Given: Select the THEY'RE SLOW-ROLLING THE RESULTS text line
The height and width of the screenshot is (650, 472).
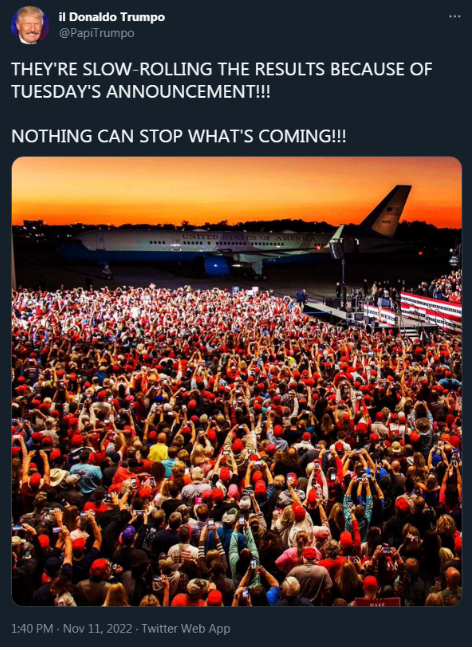Looking at the screenshot, I should (x=222, y=69).
